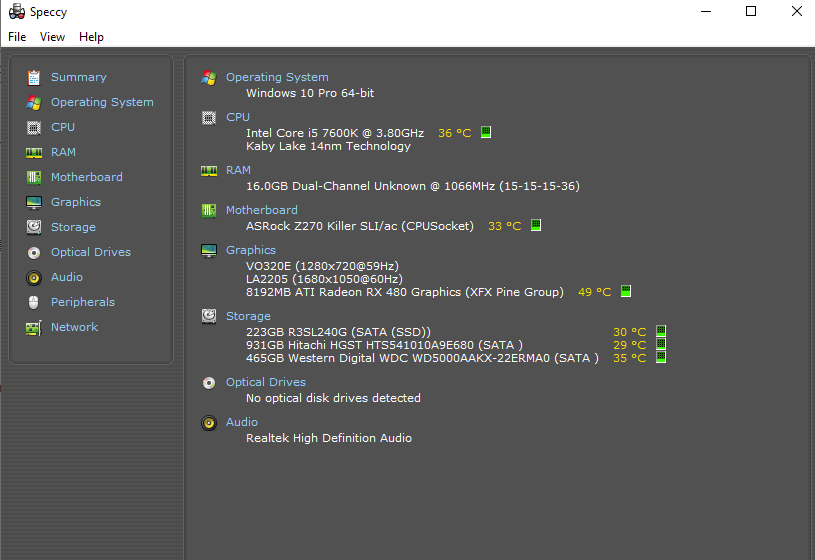
Task: Click the Storage hard drive icon in sidebar
Action: coord(34,227)
